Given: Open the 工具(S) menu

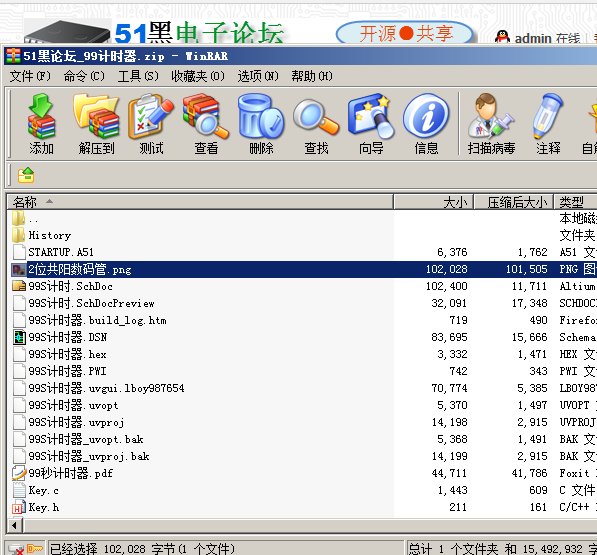Looking at the screenshot, I should click(x=138, y=76).
